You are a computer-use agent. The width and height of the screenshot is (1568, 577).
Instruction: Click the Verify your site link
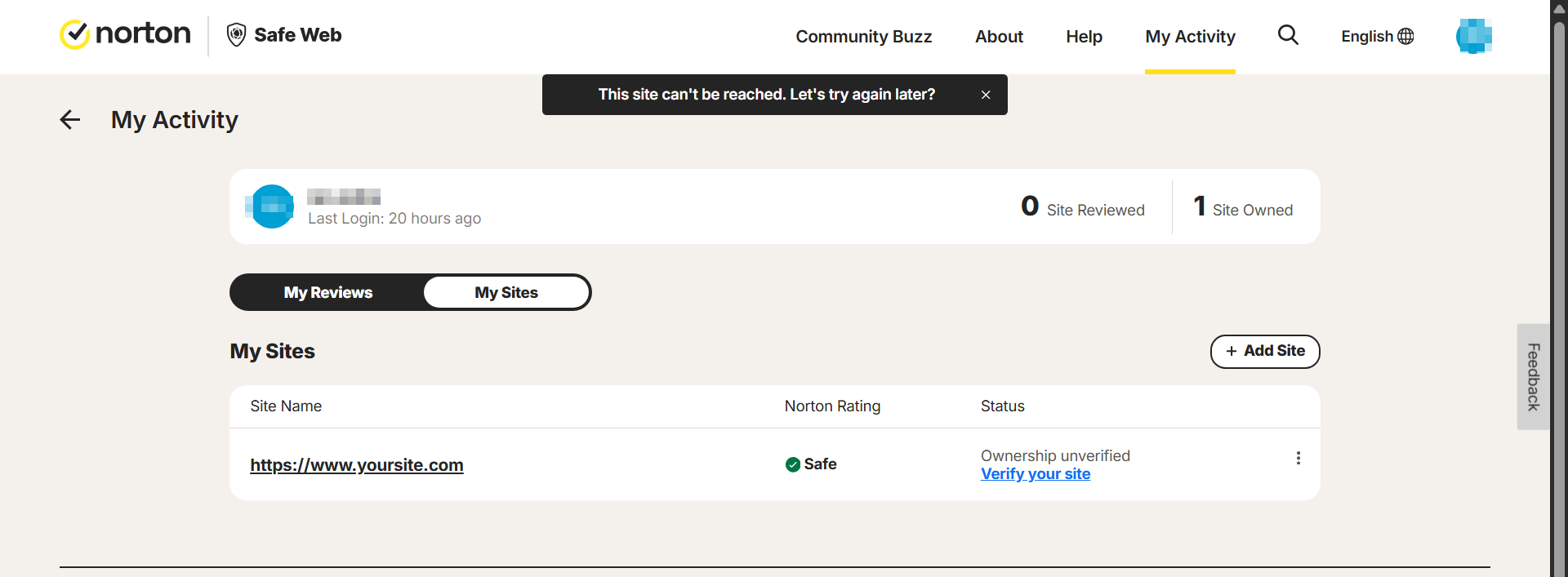[x=1036, y=474]
